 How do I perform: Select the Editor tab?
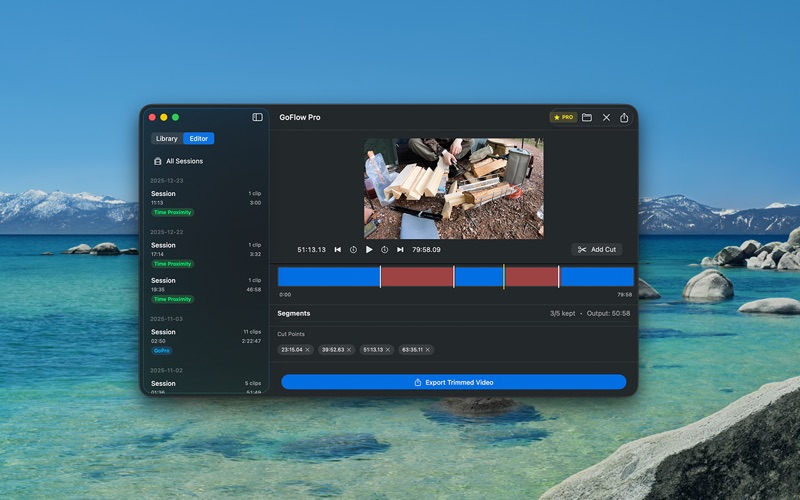tap(198, 139)
